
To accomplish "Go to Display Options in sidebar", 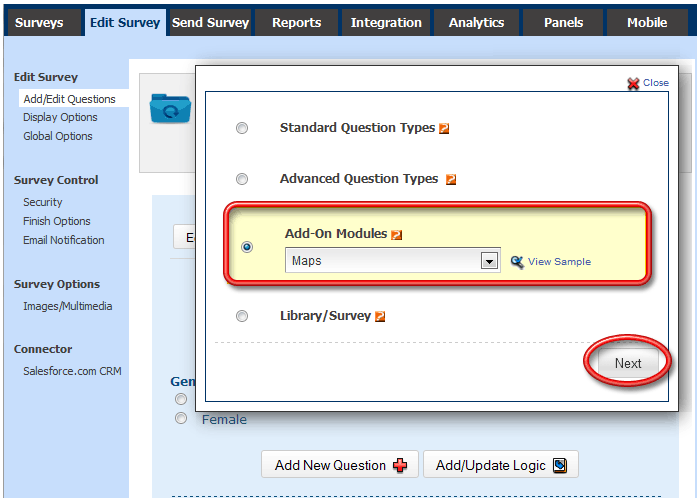I will [x=60, y=118].
